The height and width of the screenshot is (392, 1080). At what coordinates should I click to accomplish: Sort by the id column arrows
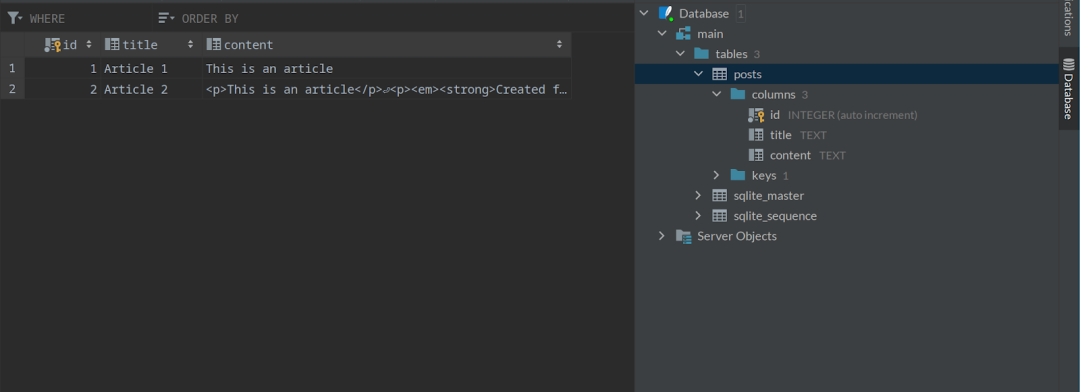click(x=89, y=45)
